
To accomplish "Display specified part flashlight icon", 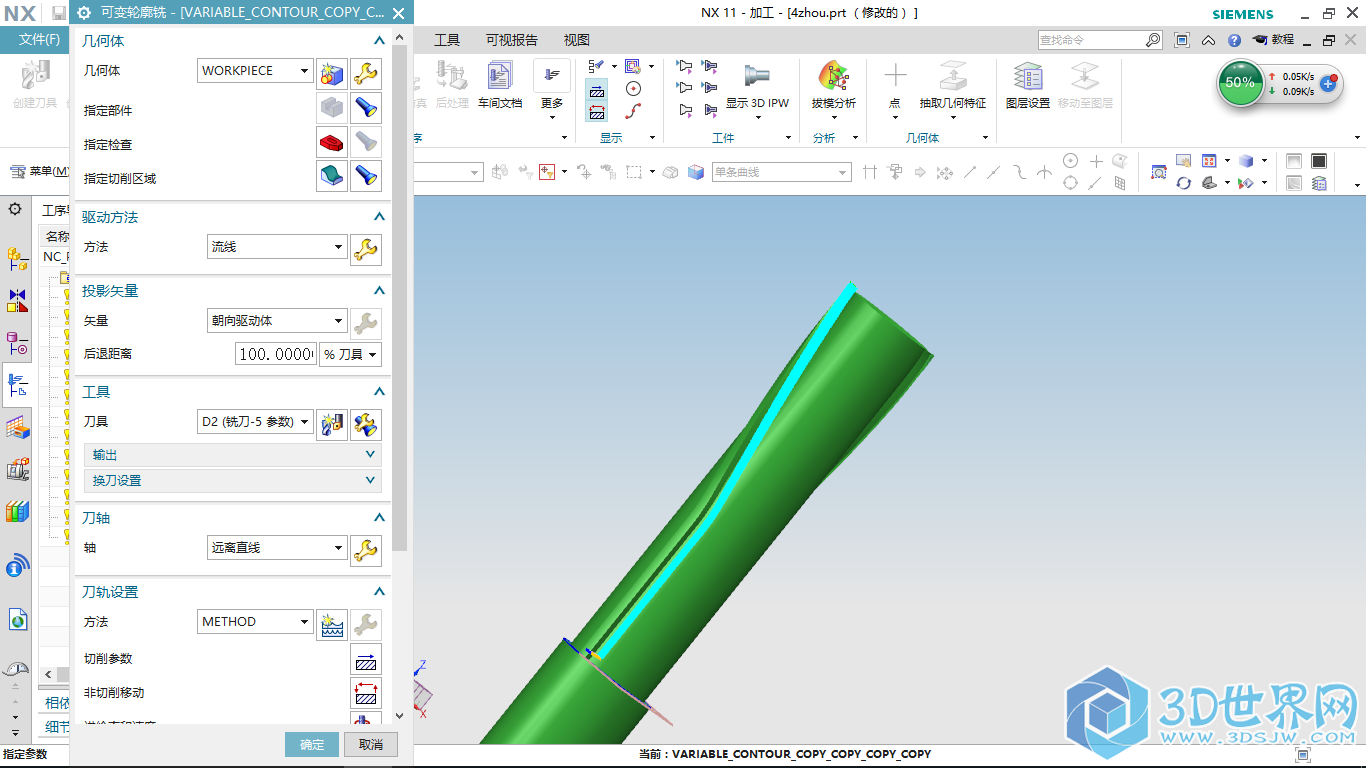I will 366,108.
